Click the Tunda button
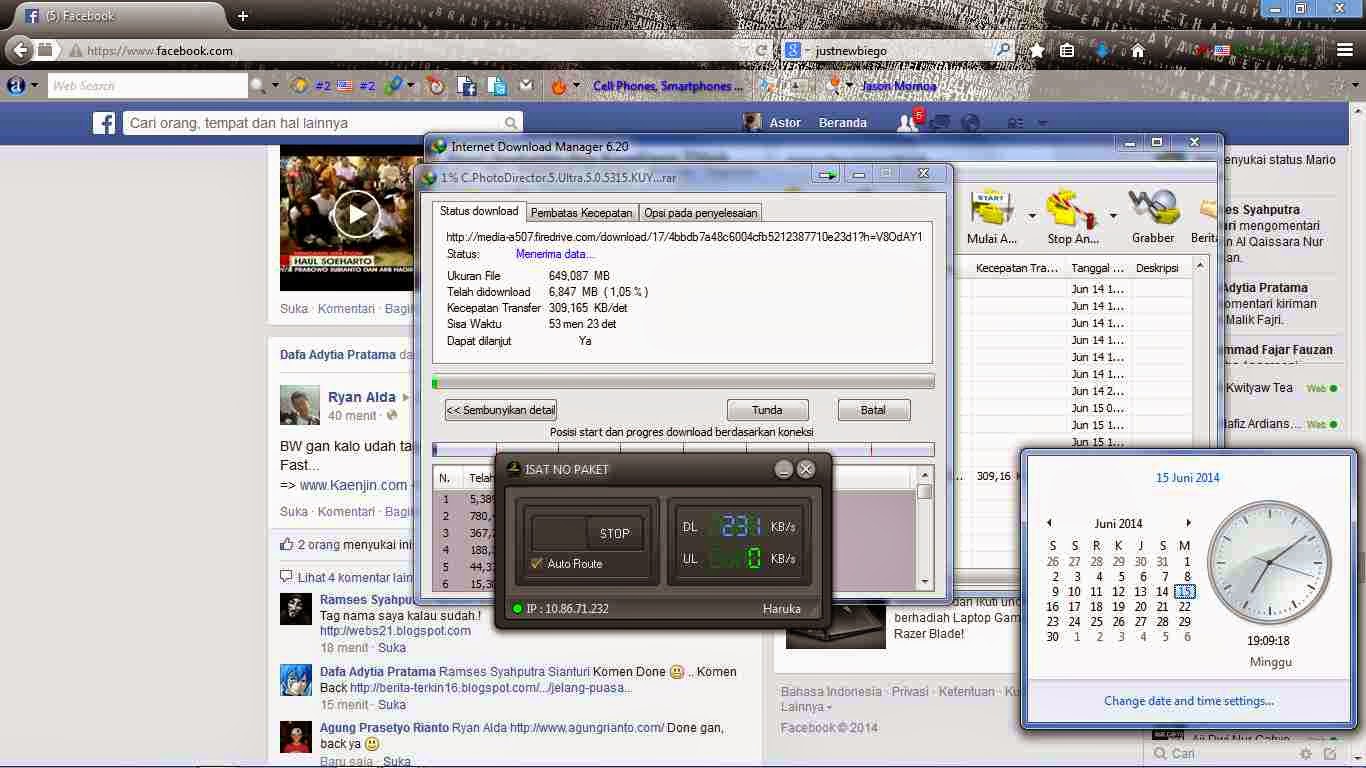The width and height of the screenshot is (1366, 768). (767, 410)
